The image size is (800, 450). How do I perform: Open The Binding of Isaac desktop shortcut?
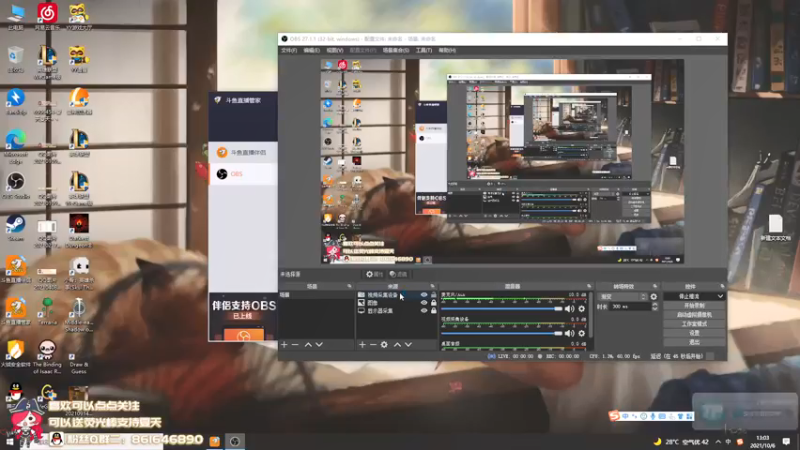[x=47, y=357]
